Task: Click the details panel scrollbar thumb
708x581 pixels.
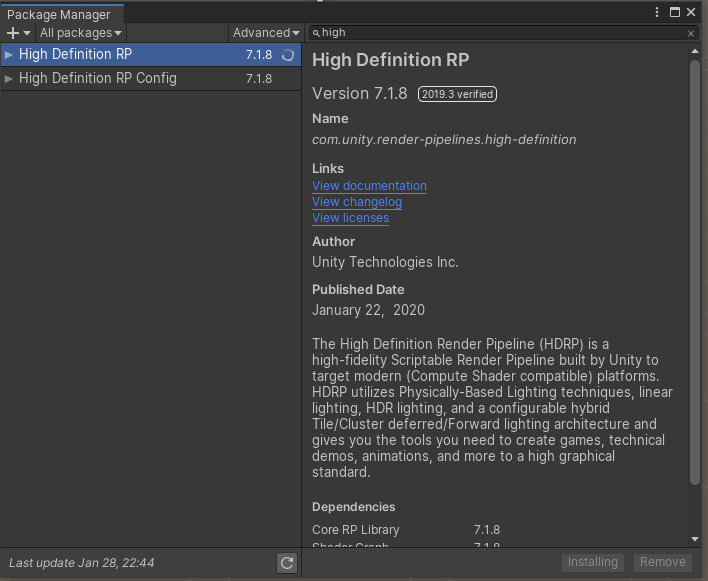Action: [695, 272]
